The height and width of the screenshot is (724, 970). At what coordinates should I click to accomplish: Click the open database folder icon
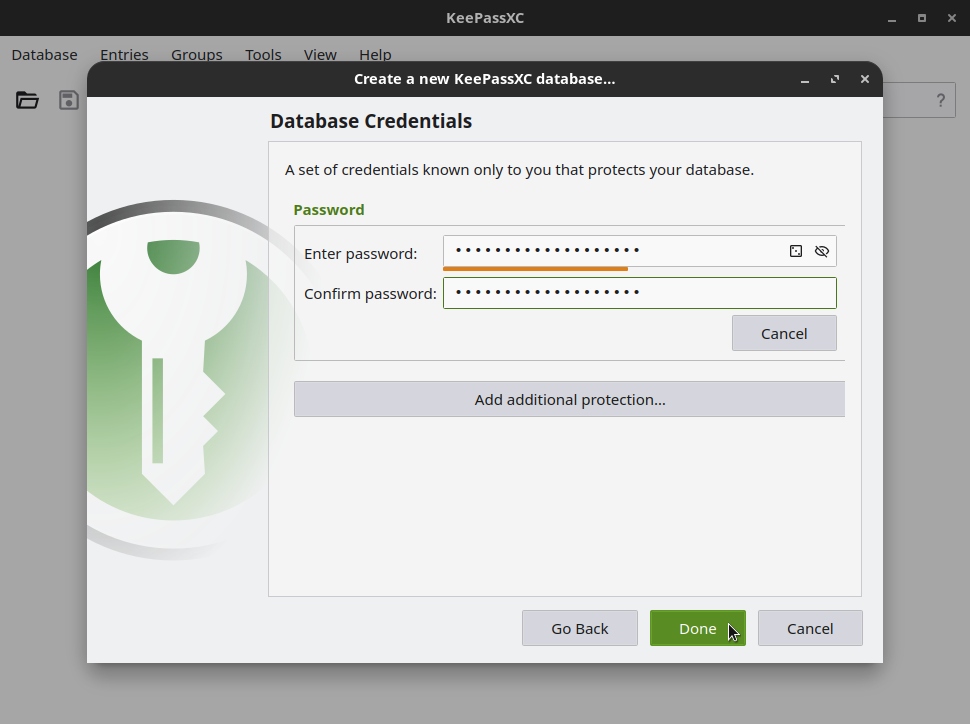tap(27, 100)
